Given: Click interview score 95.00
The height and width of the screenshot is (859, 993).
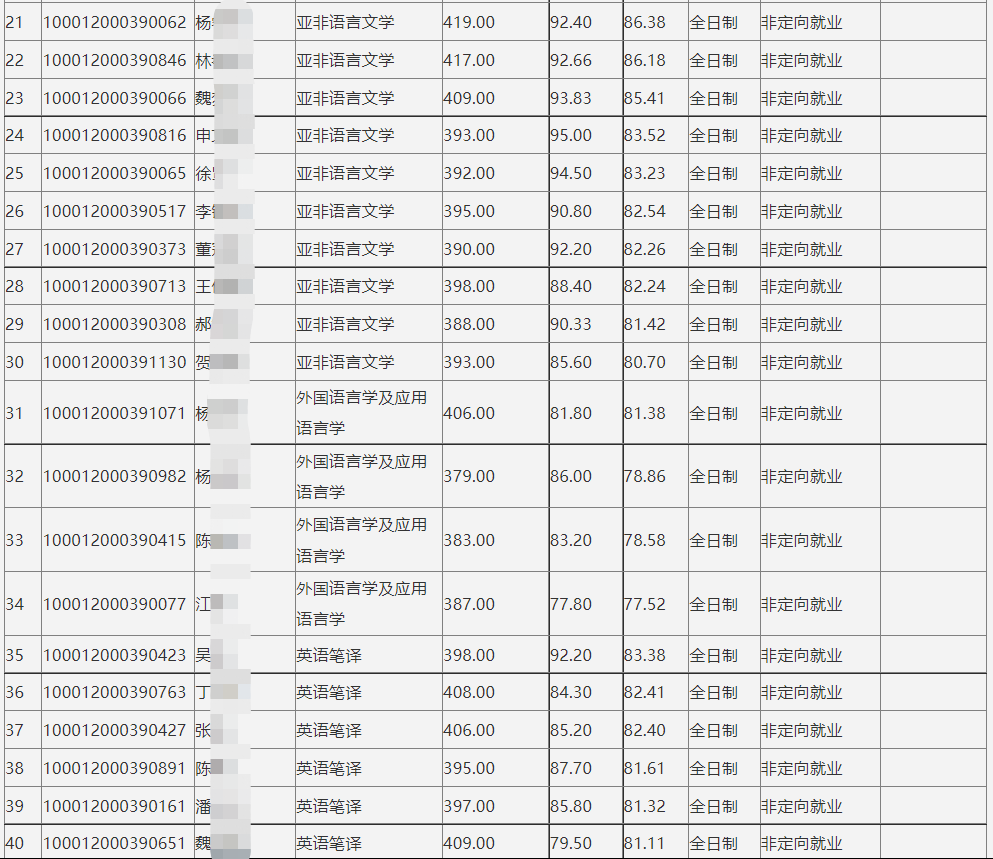Looking at the screenshot, I should [x=571, y=136].
